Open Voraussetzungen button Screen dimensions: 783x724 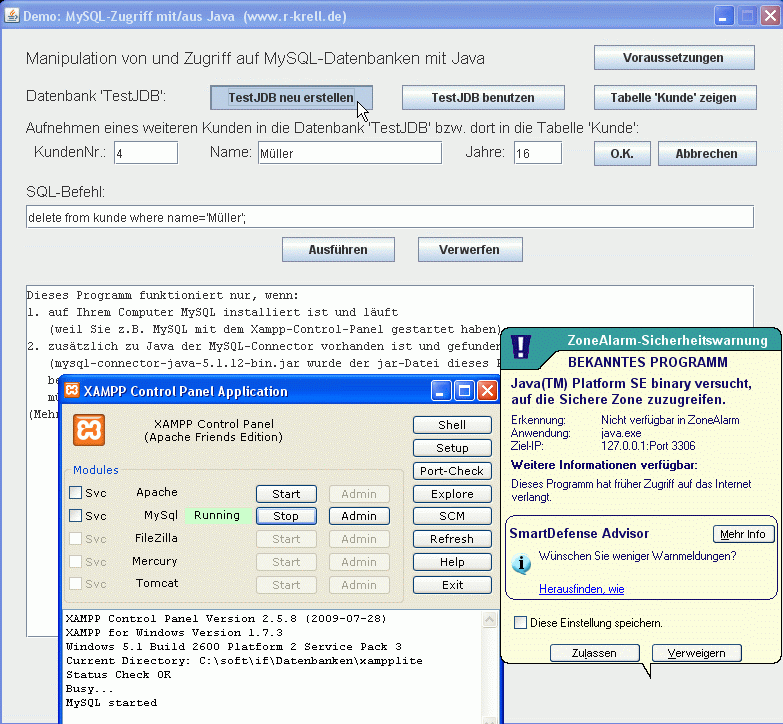pos(674,58)
